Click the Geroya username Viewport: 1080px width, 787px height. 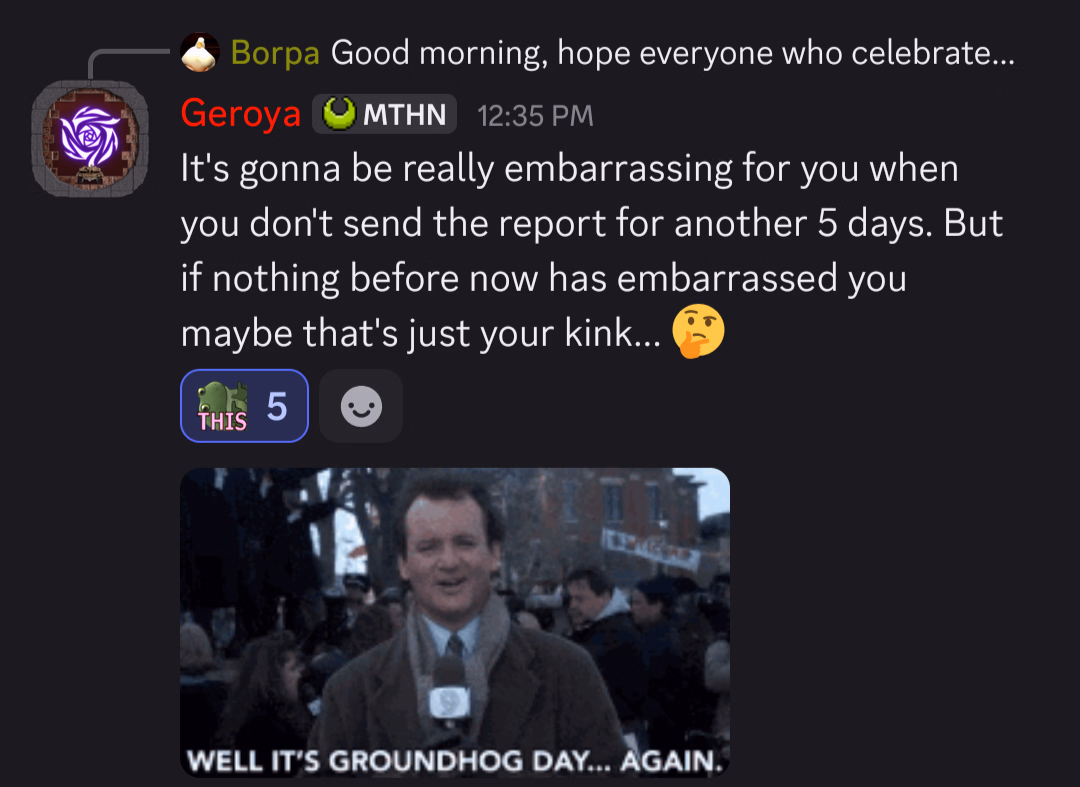click(240, 113)
